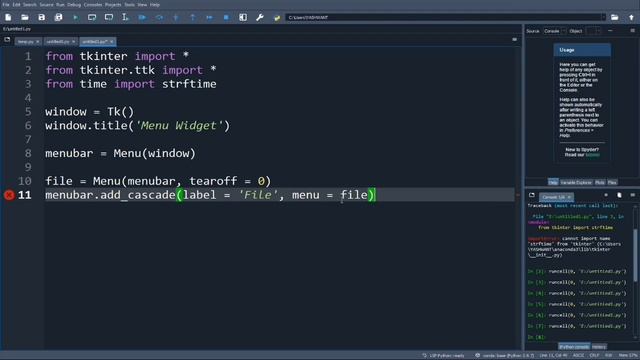The width and height of the screenshot is (640, 360).
Task: Select the IPython console bottom tab
Action: coord(574,347)
